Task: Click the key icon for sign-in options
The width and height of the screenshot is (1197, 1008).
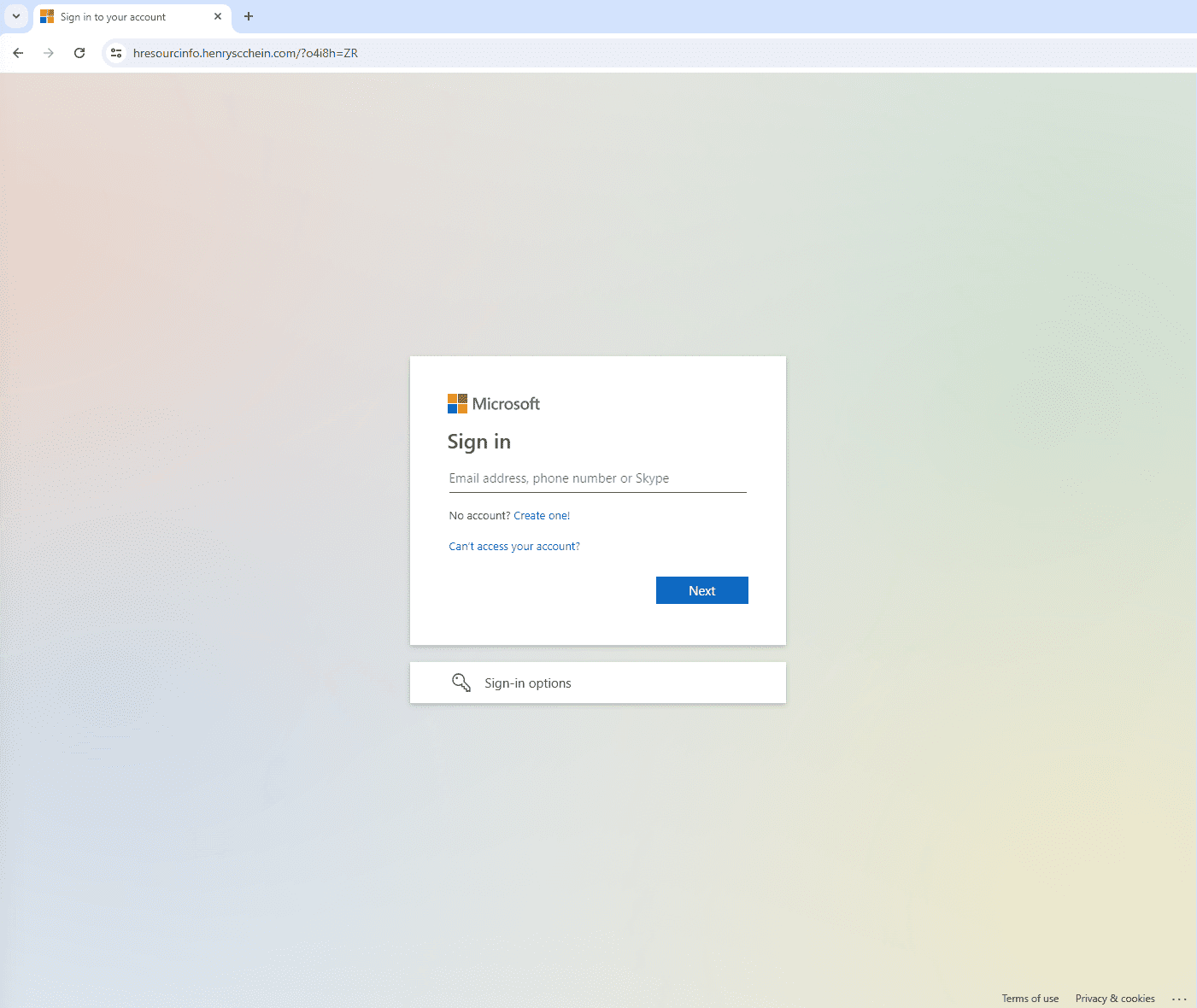Action: tap(461, 683)
